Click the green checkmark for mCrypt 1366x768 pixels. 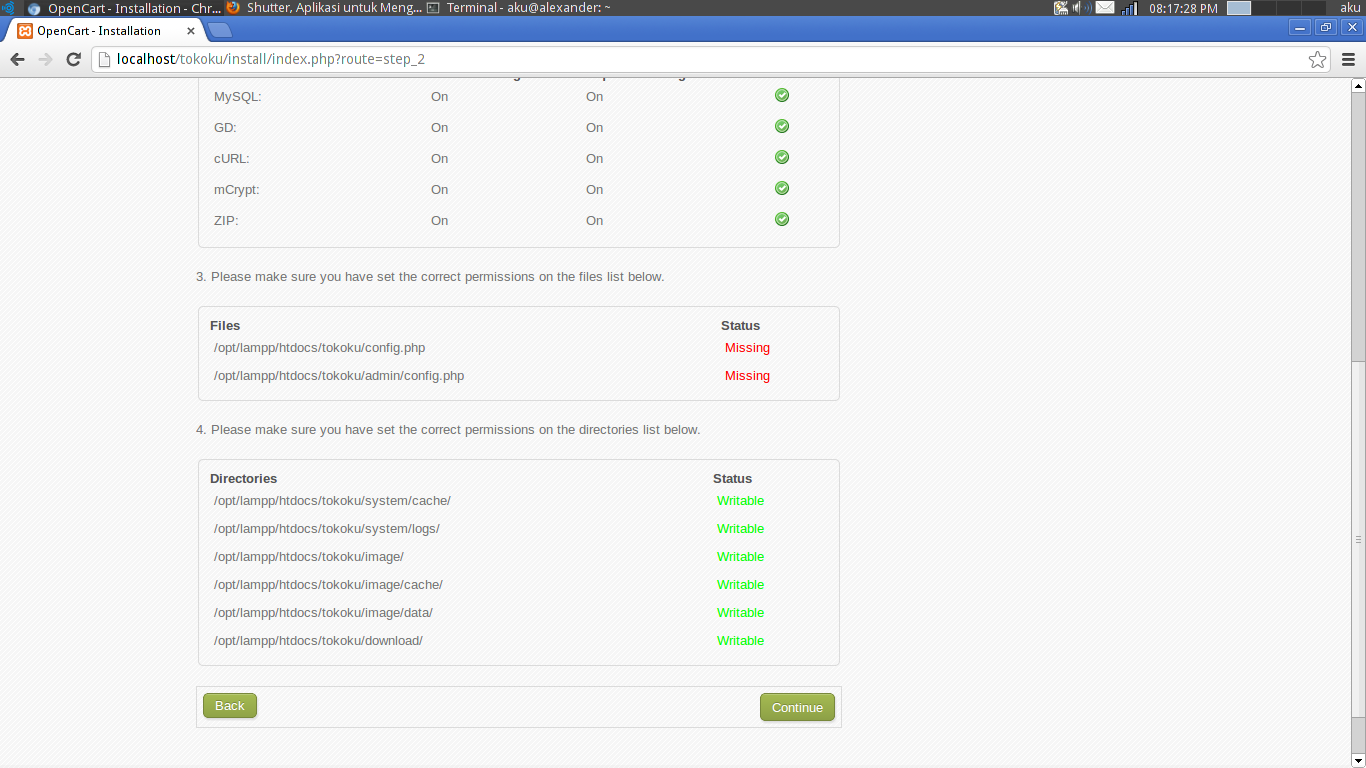(782, 188)
